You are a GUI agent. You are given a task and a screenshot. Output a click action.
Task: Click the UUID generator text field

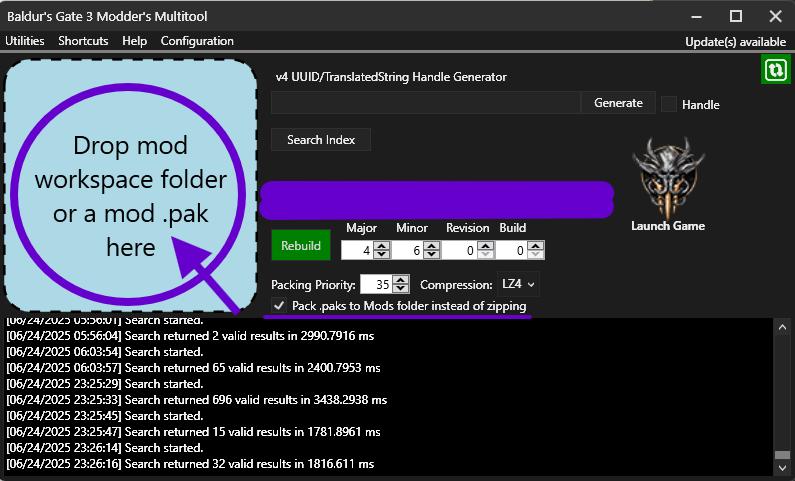pyautogui.click(x=426, y=103)
